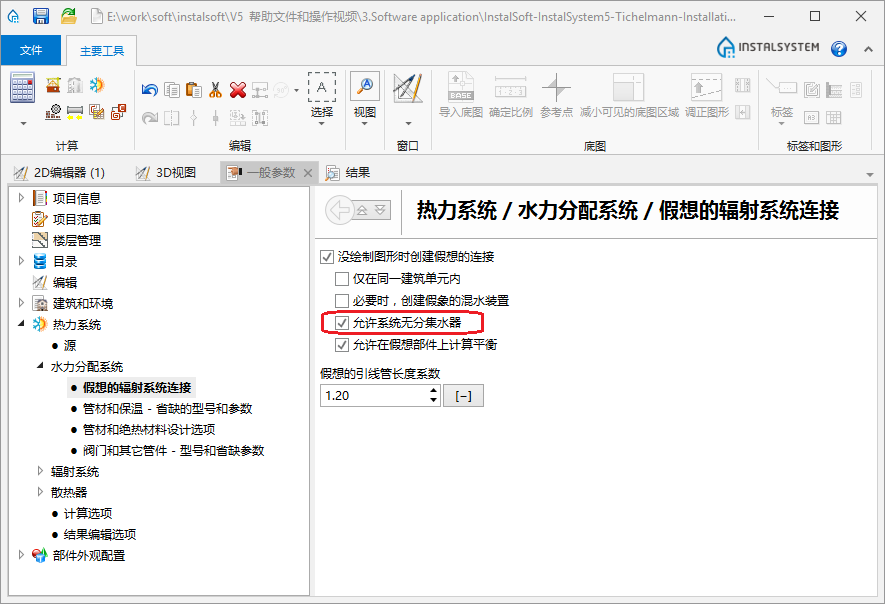Click the calculator icon in the ribbon
885x604 pixels.
(23, 89)
